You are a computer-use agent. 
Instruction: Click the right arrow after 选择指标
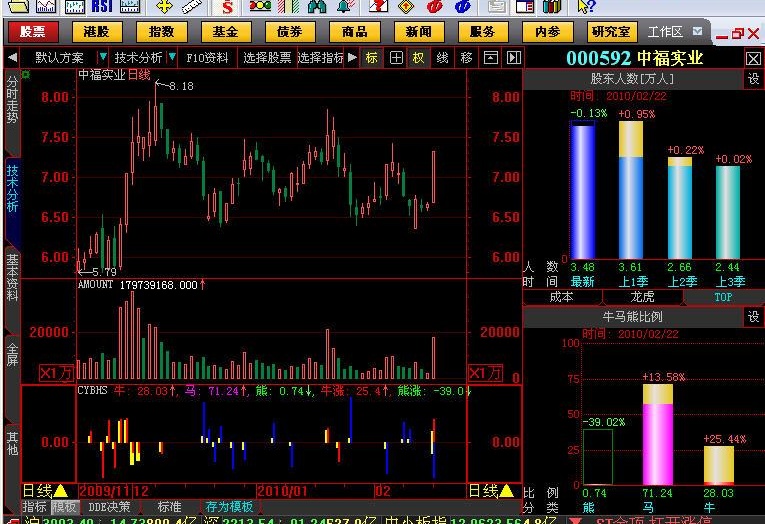tap(352, 58)
